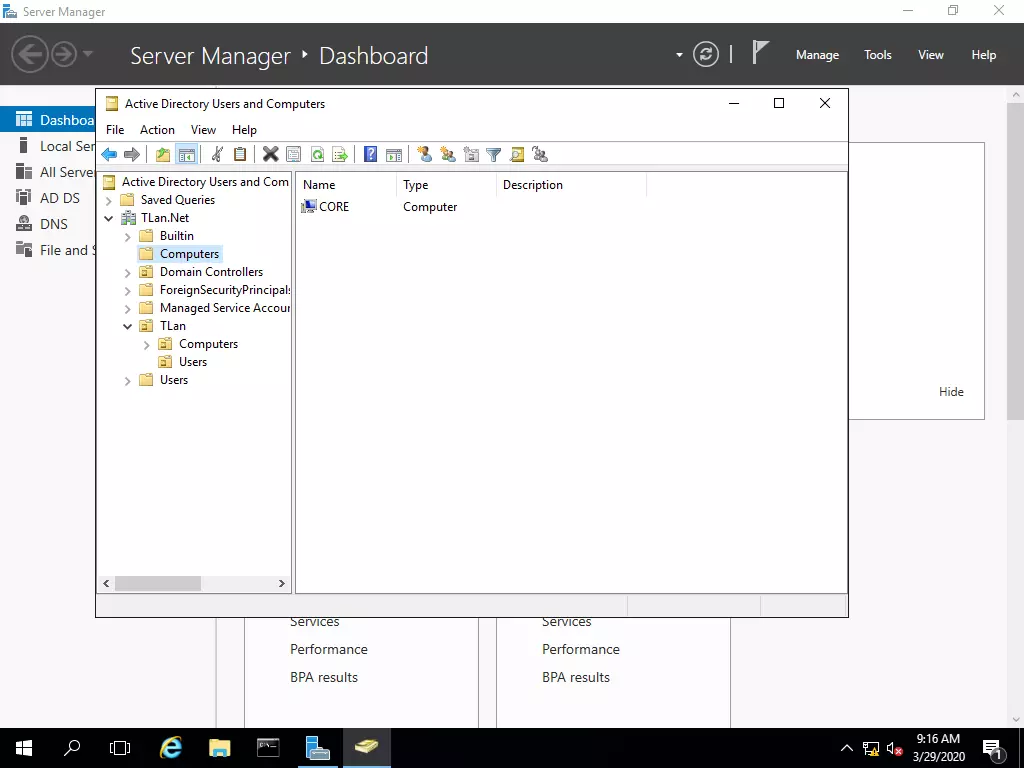1024x768 pixels.
Task: Toggle Show/Hide Action Pane icon
Action: pos(394,155)
